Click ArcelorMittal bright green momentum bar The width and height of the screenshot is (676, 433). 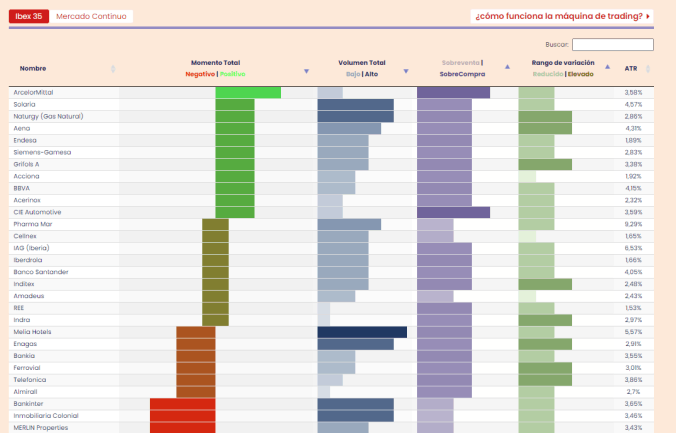248,93
